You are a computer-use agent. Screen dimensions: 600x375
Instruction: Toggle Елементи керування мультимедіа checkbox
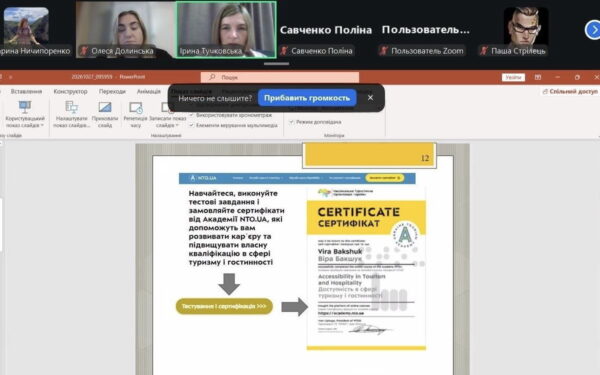coord(192,125)
